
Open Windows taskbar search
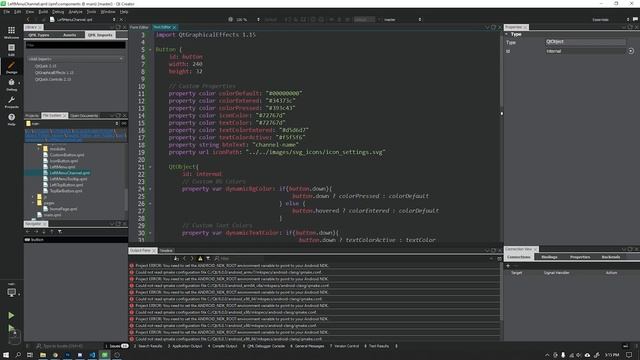18,355
